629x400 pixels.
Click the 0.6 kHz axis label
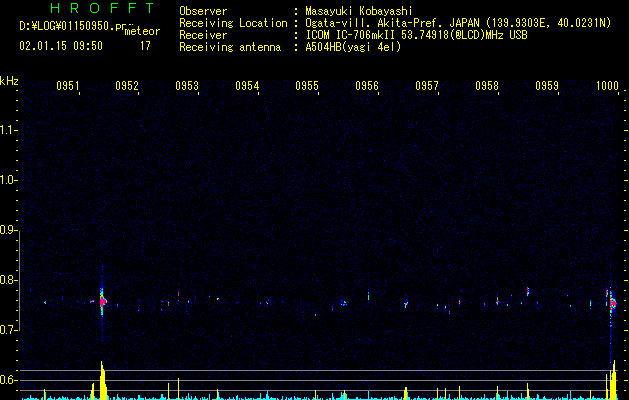[8, 380]
